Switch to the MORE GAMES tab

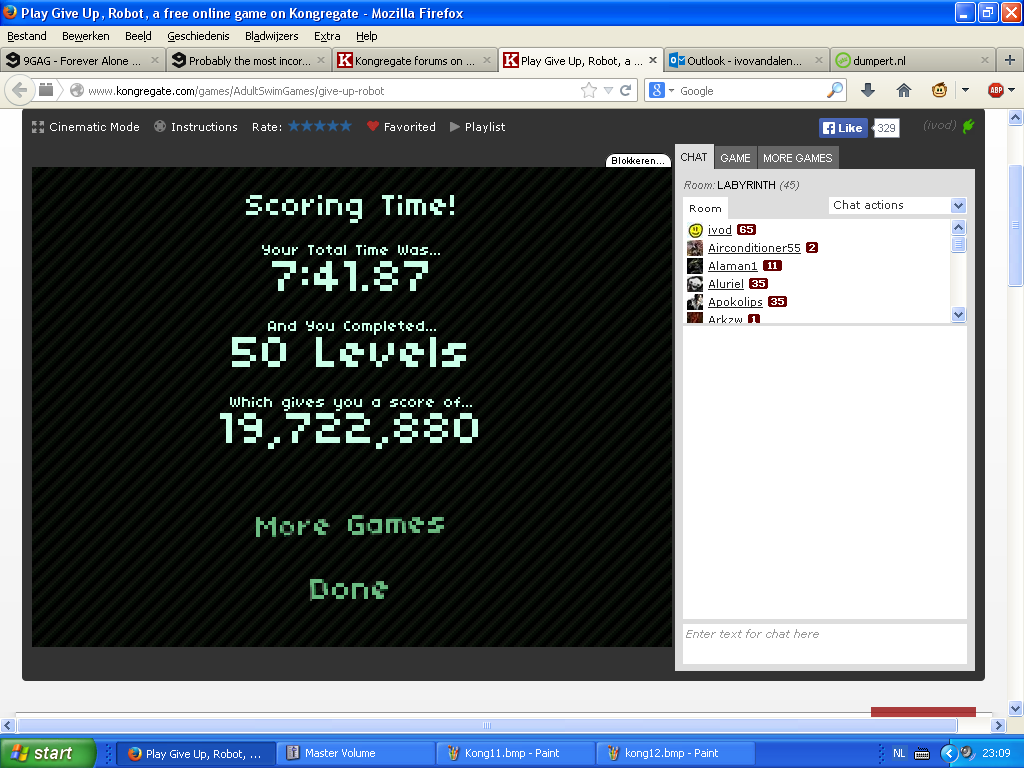click(797, 158)
